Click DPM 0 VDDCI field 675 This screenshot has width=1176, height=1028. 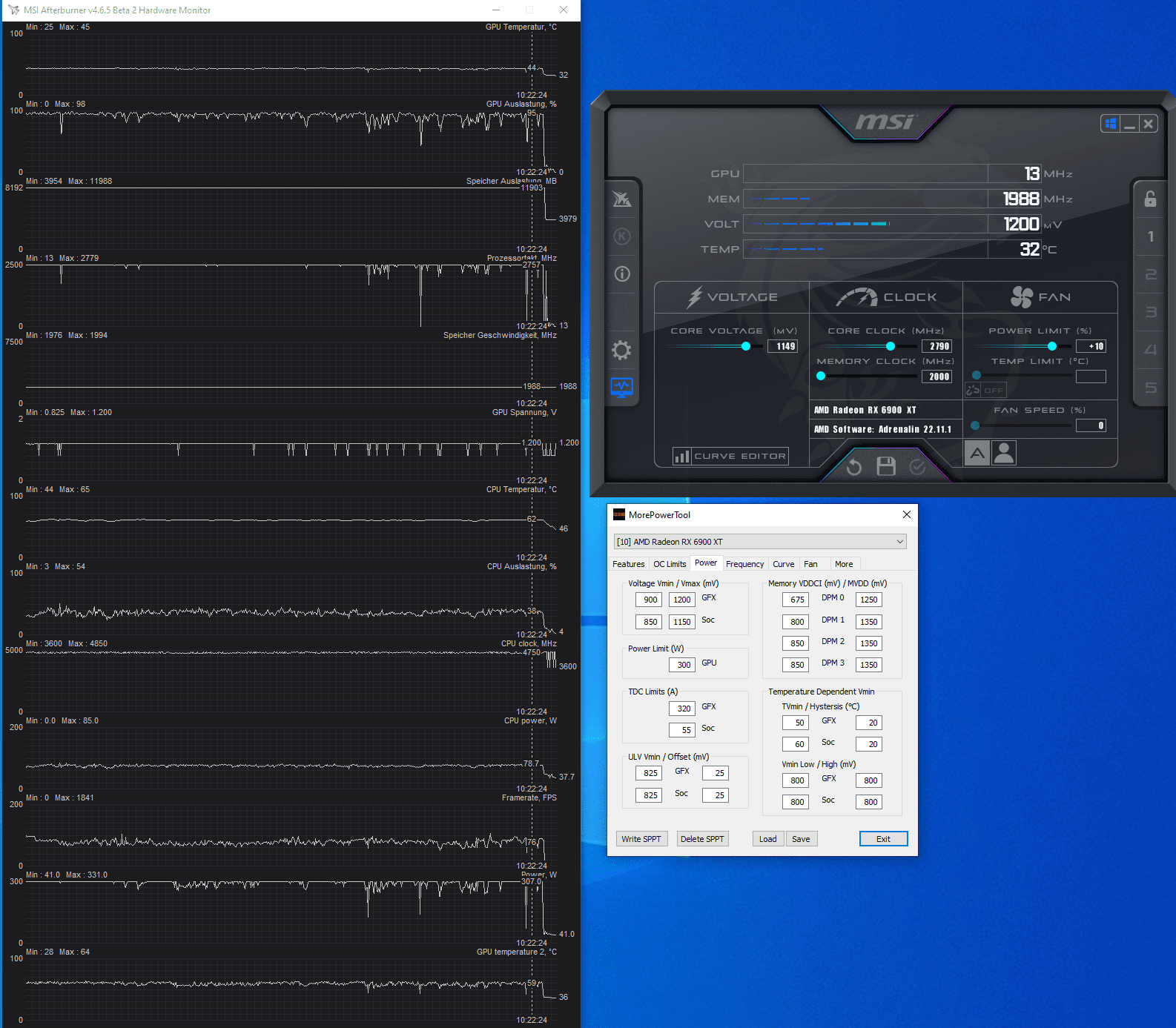coord(796,600)
